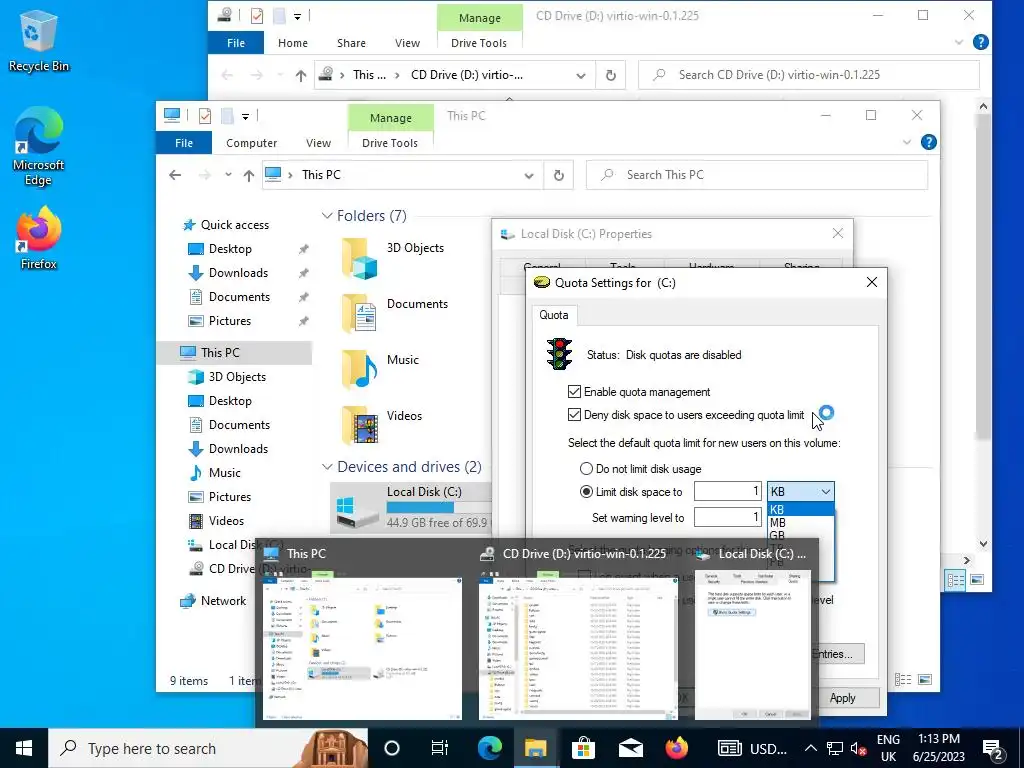Click the muted volume tray icon
The height and width of the screenshot is (768, 1024).
(x=858, y=748)
